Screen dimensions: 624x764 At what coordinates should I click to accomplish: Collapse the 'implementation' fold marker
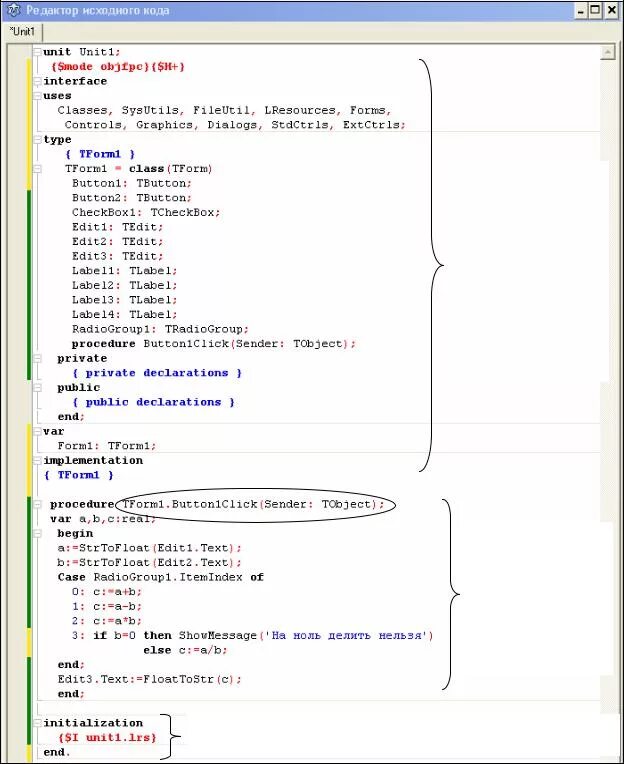[x=37, y=460]
